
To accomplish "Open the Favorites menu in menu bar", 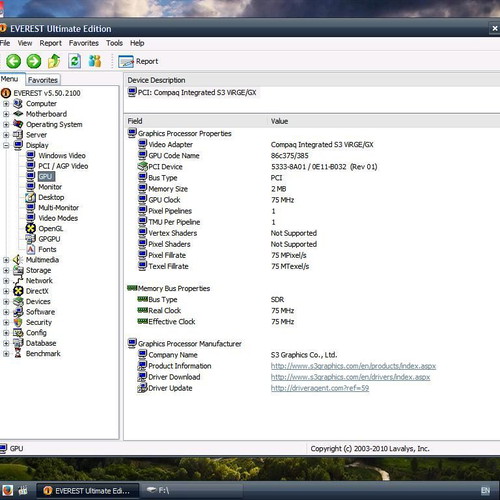I will (84, 43).
